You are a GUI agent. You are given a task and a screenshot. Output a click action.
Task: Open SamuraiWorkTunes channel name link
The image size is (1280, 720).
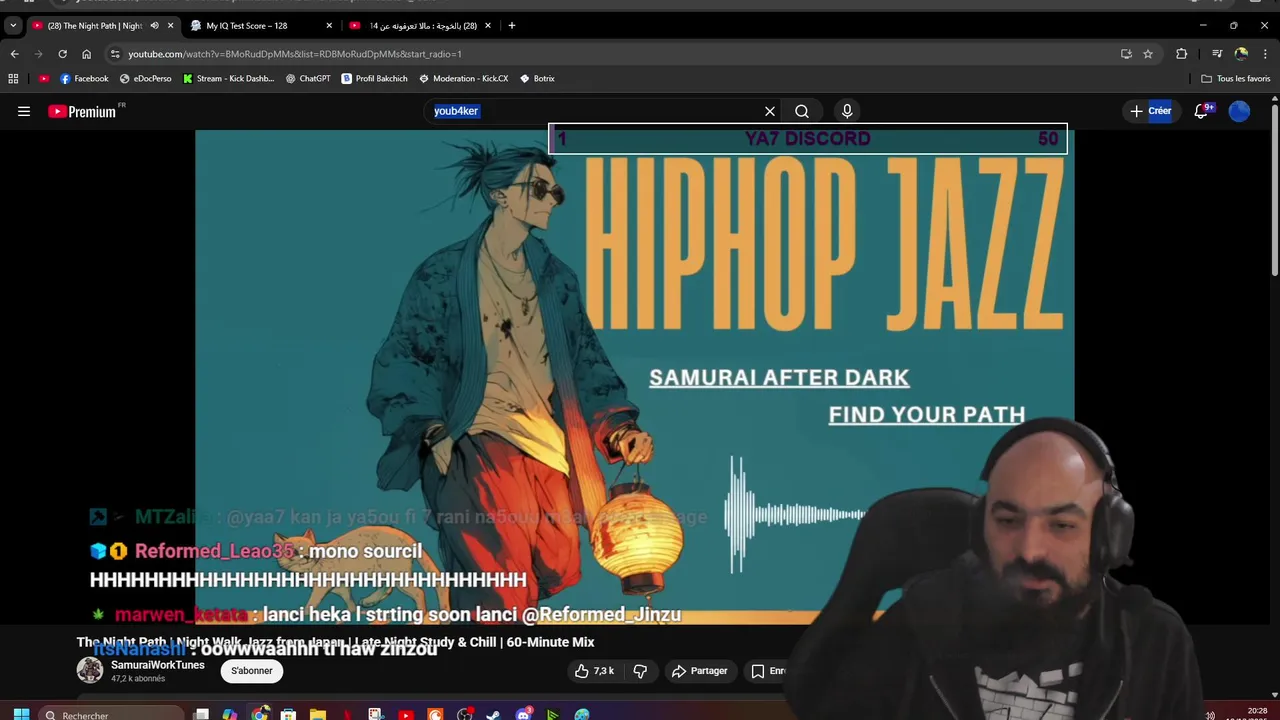tap(157, 665)
